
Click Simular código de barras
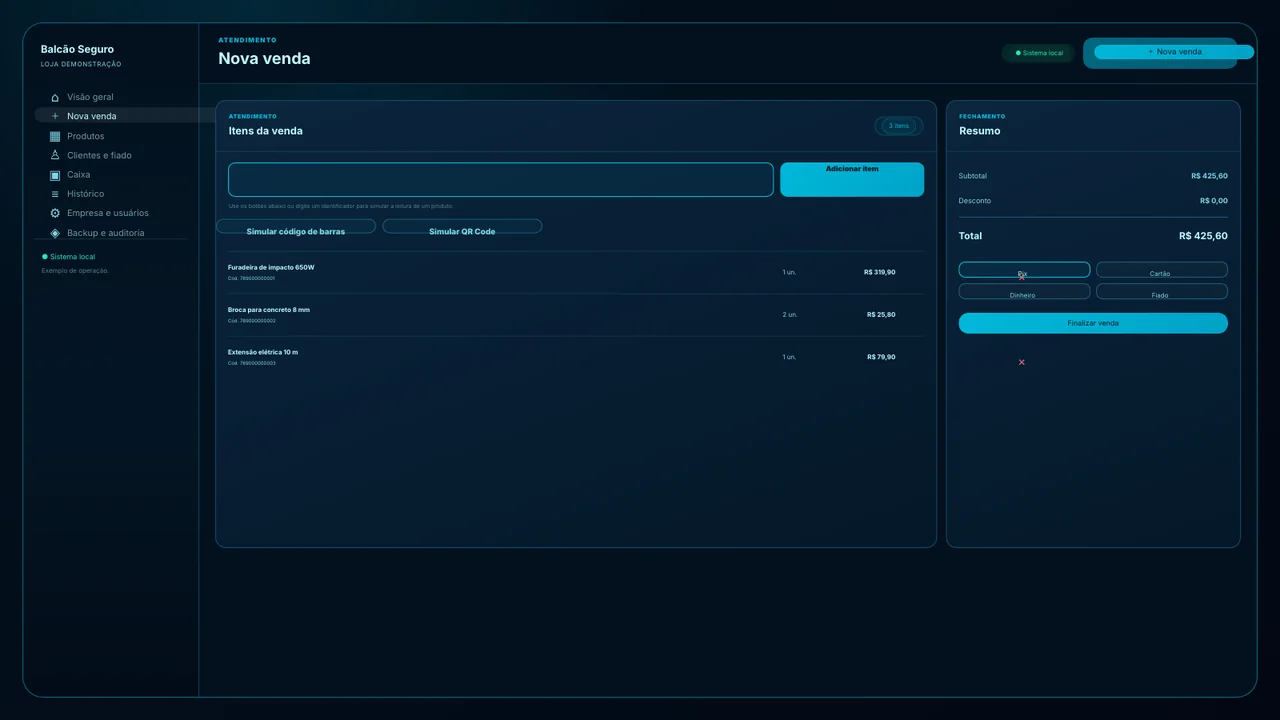click(296, 227)
